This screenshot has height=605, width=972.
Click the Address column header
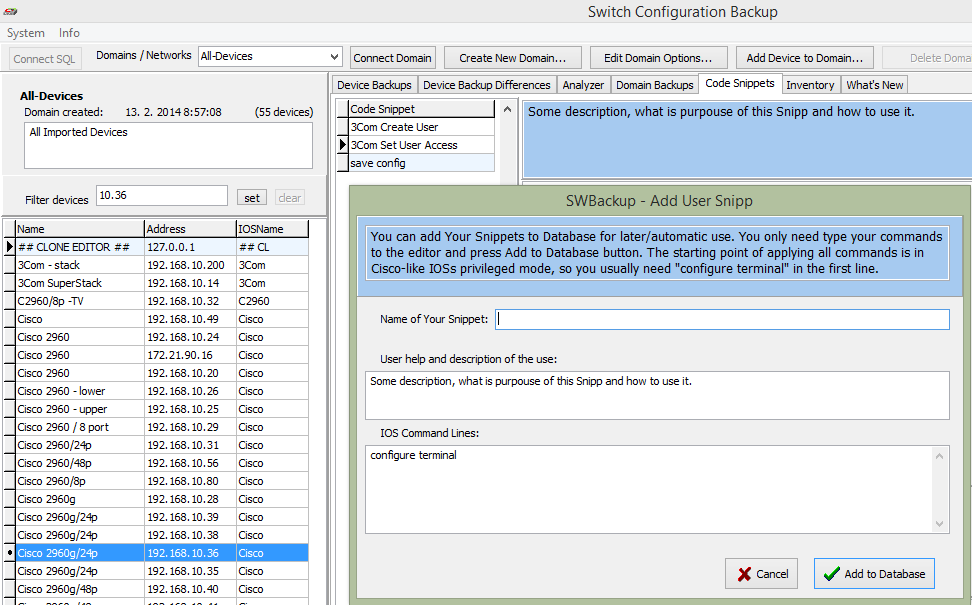190,229
